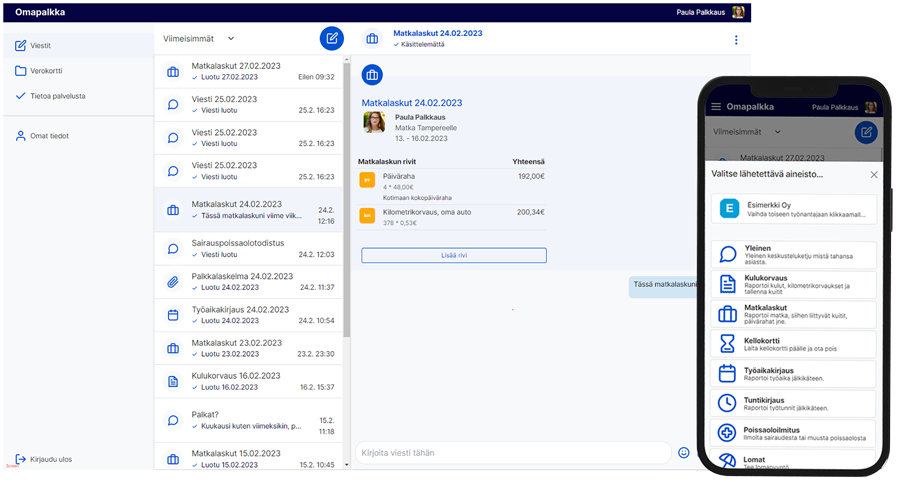This screenshot has width=900, height=482.
Task: Open Työaikakirjaus 24.02.2023 message
Action: click(x=249, y=315)
